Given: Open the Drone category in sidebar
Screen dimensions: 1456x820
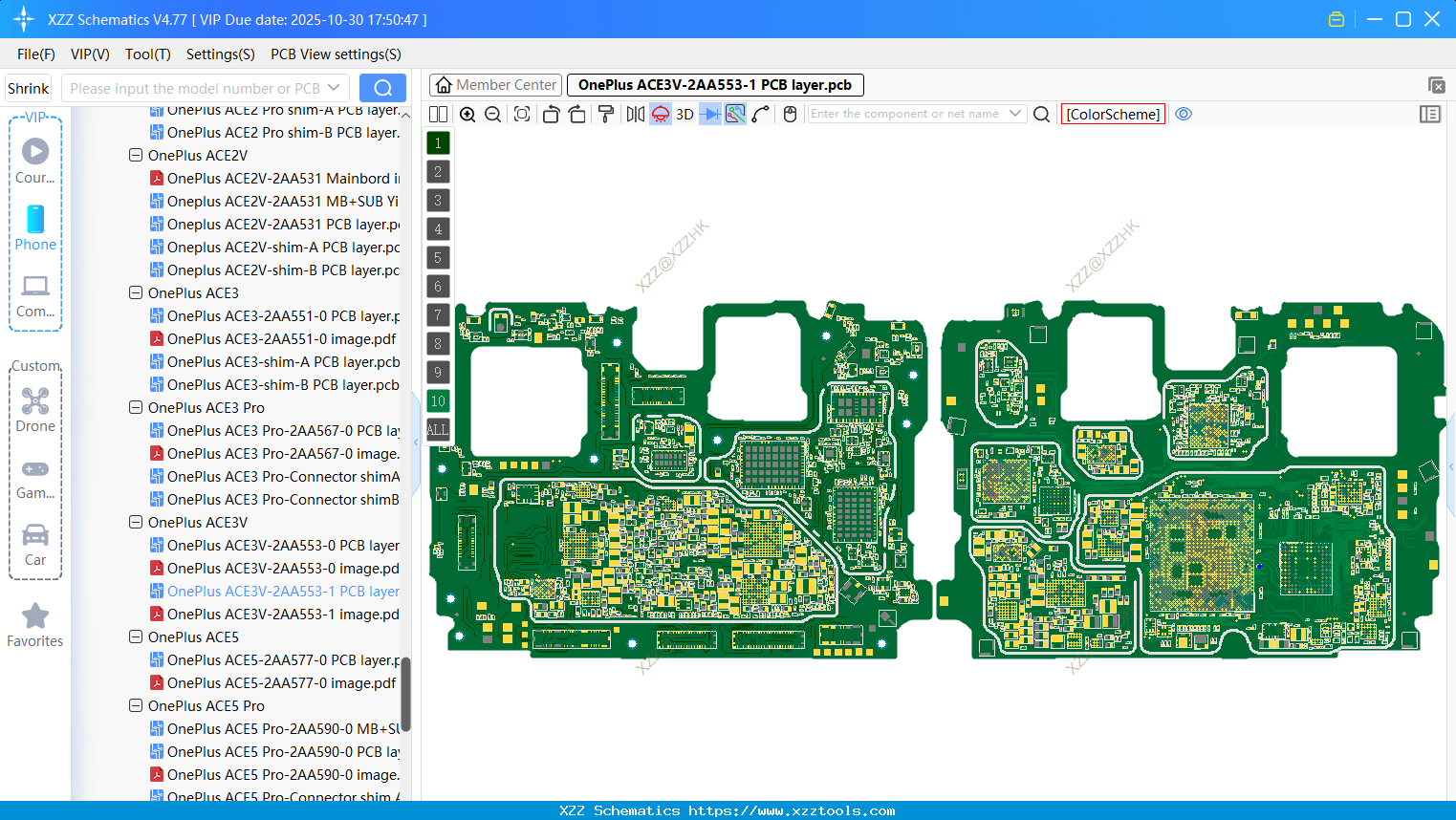Looking at the screenshot, I should point(35,409).
